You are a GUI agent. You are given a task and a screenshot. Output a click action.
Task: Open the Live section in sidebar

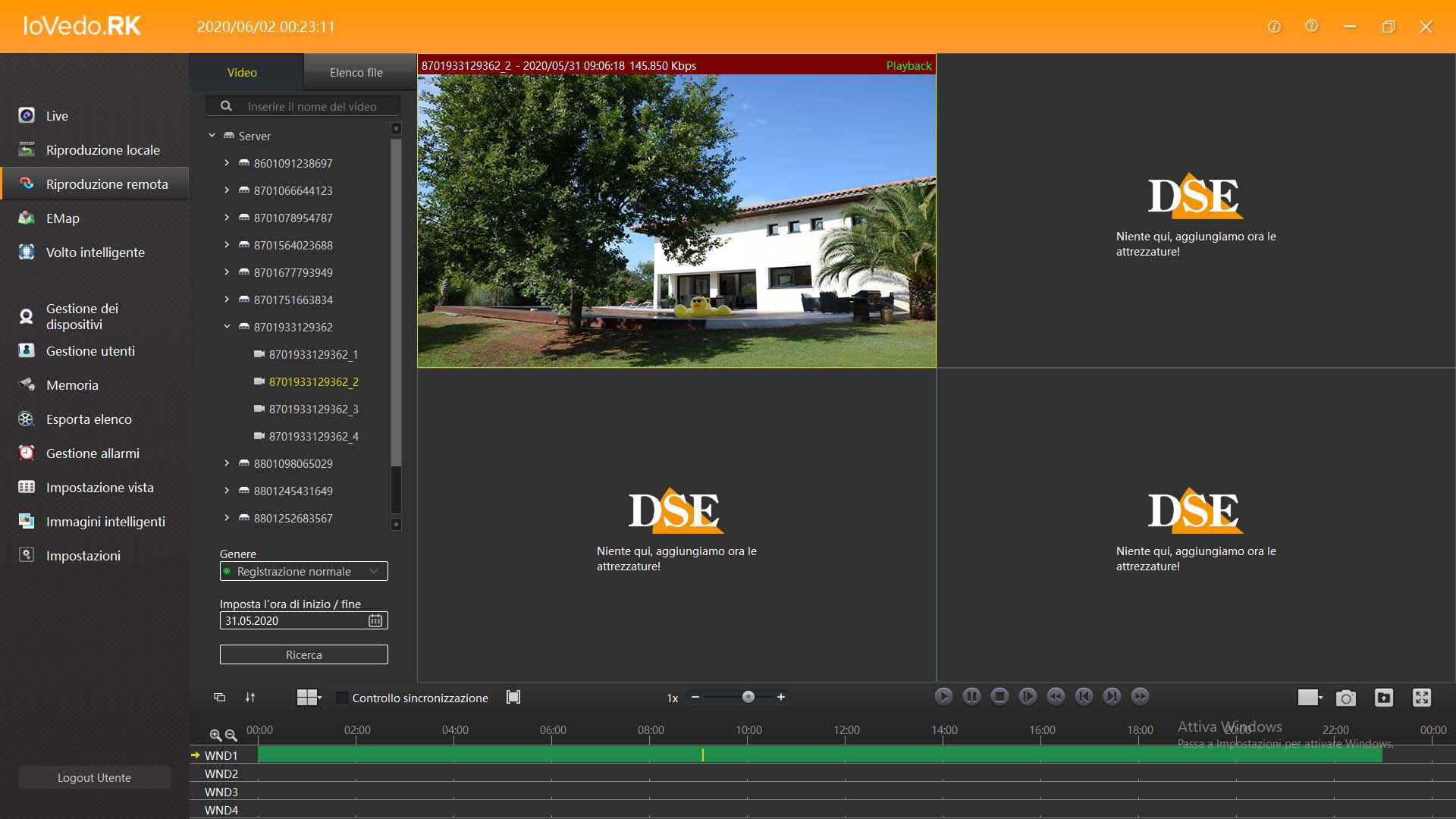point(57,116)
